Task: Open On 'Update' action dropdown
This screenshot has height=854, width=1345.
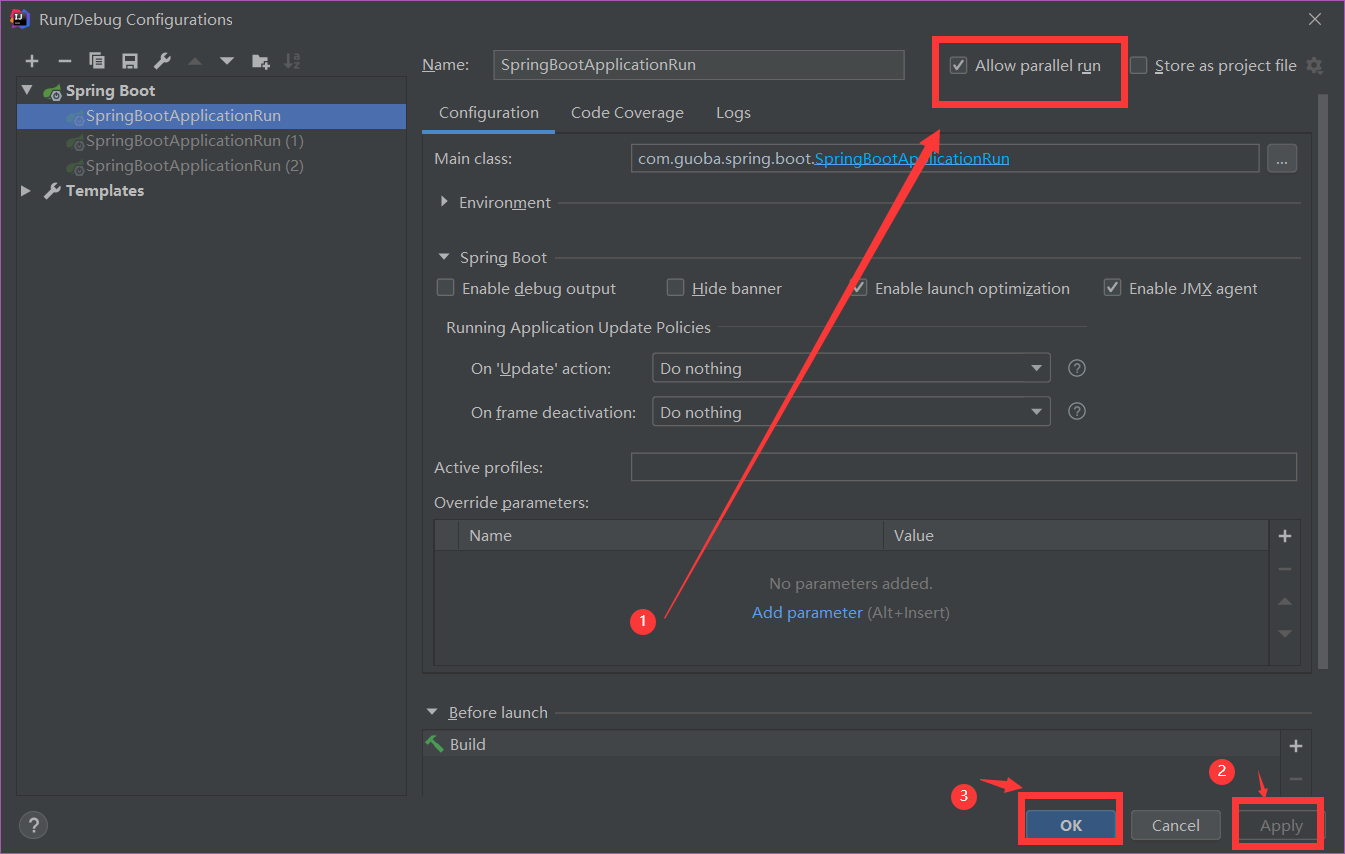Action: click(x=851, y=368)
